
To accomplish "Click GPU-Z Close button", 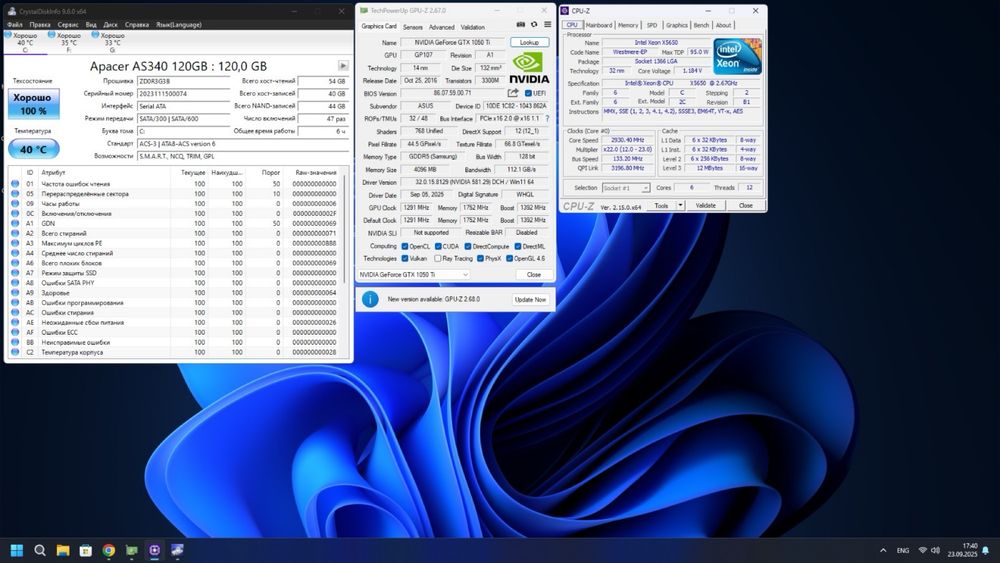I will (x=534, y=275).
